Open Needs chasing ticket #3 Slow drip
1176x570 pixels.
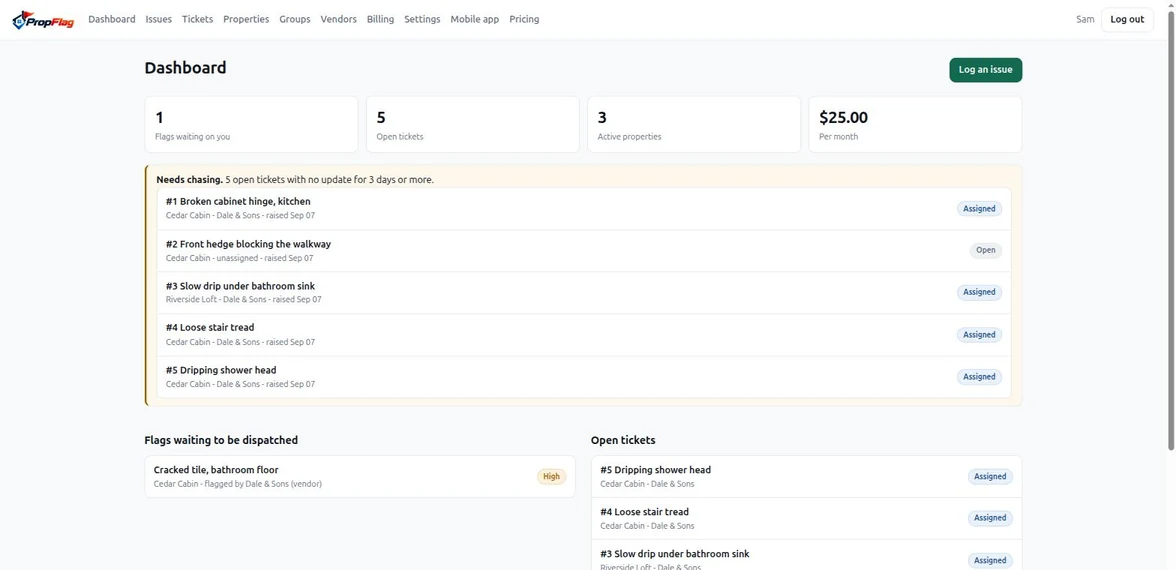click(584, 292)
